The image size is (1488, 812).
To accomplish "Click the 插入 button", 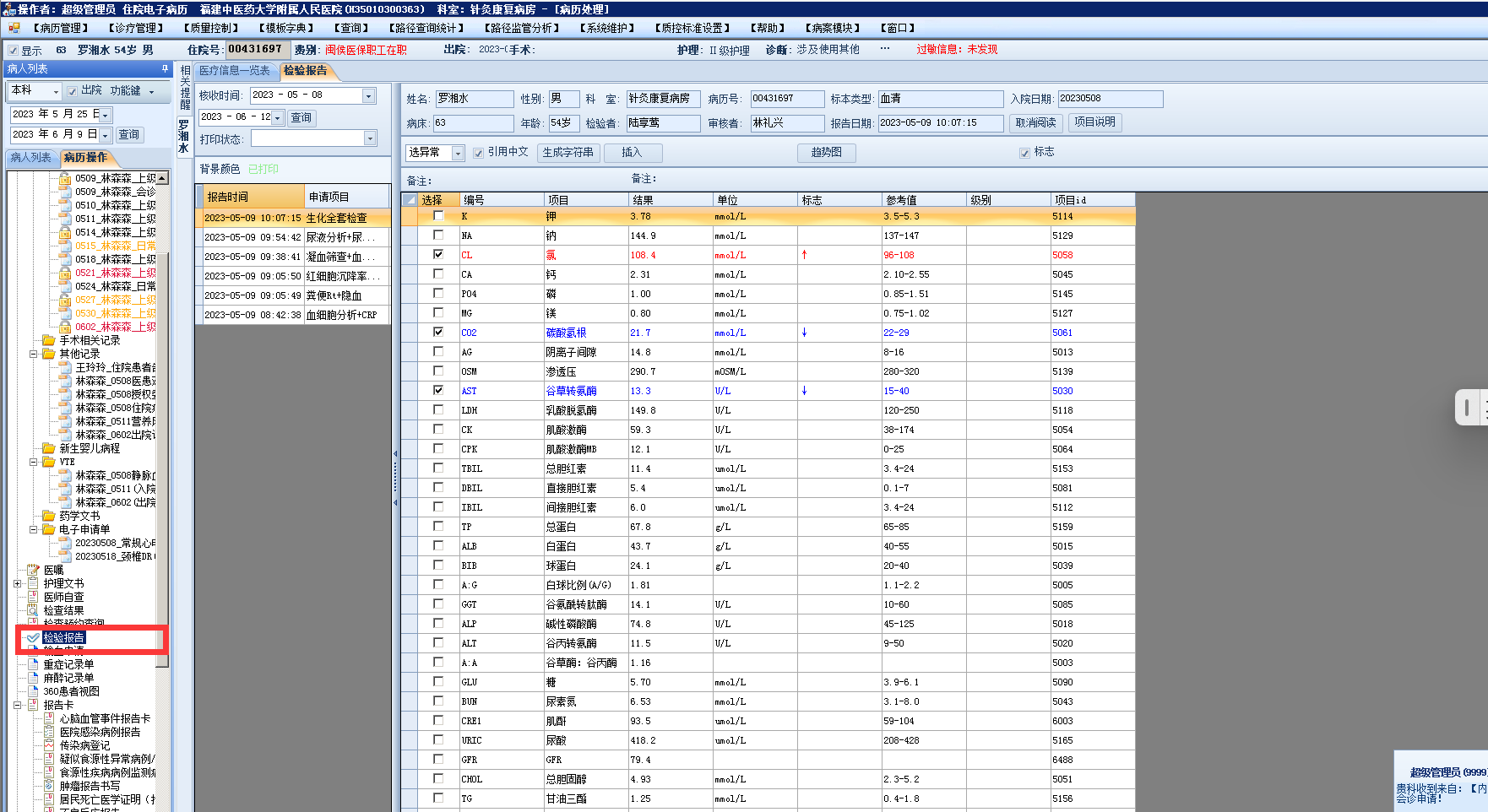I will (633, 153).
